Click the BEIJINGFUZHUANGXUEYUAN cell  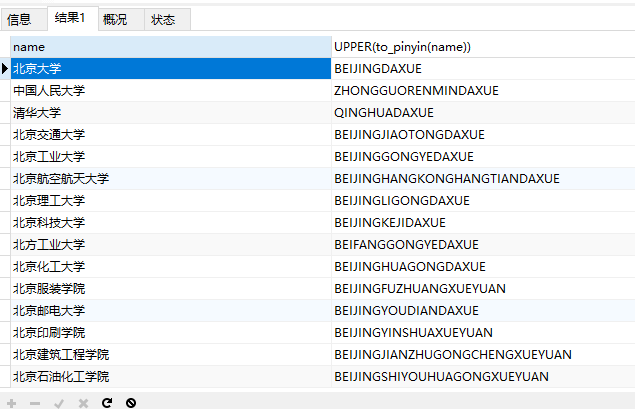pos(483,288)
